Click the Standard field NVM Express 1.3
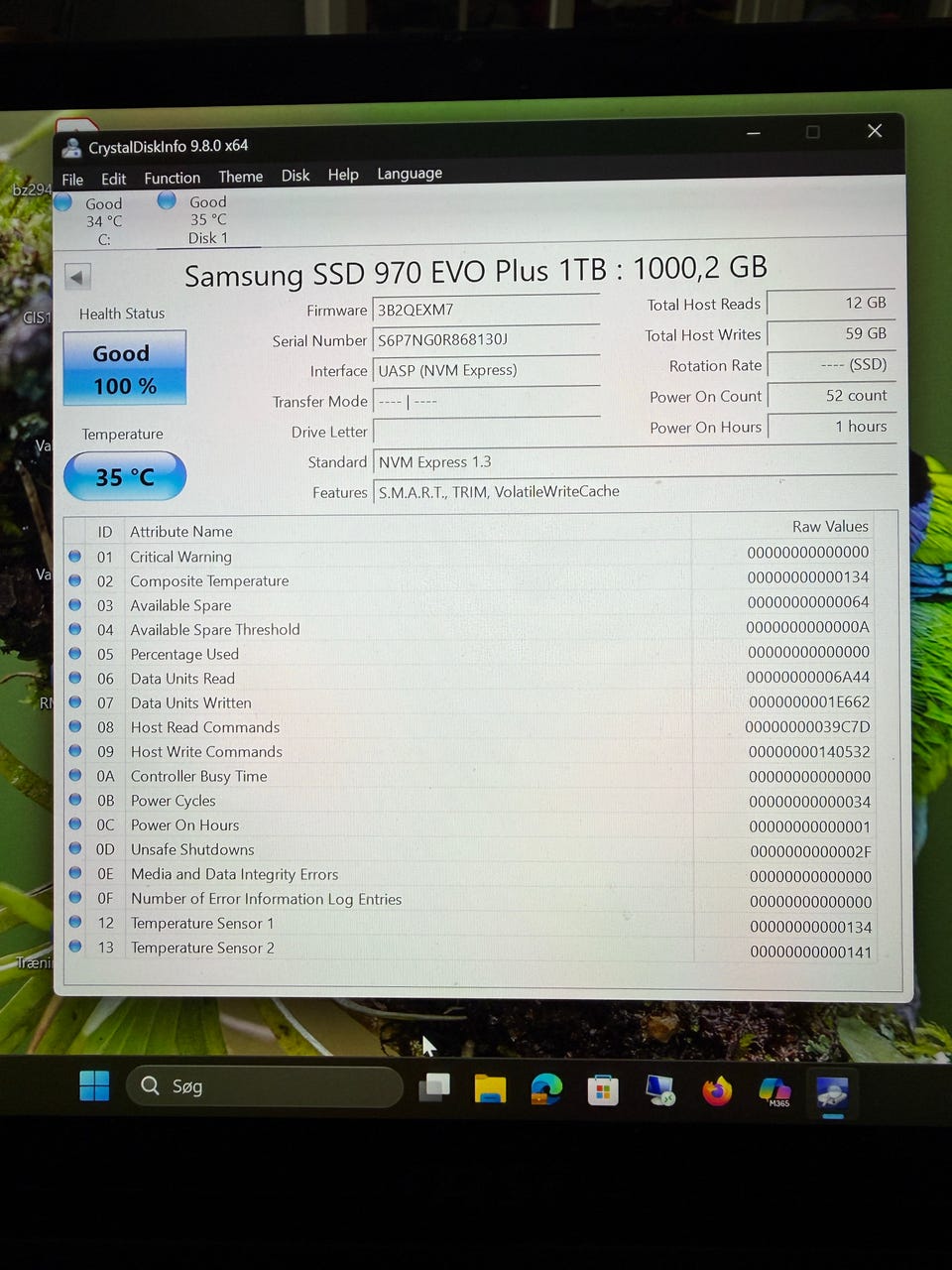Image resolution: width=952 pixels, height=1270 pixels. (635, 461)
